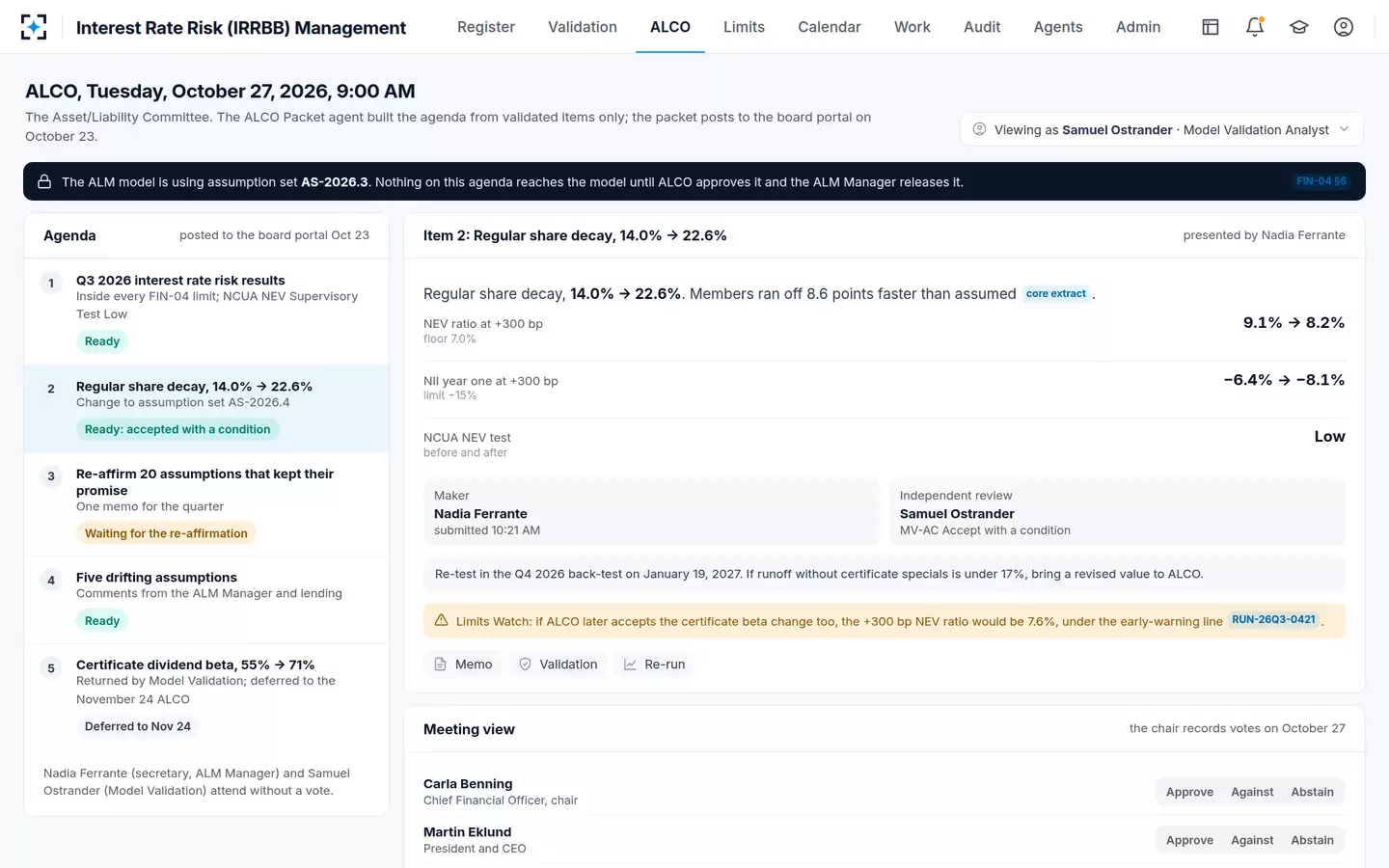
Task: Select Against for Carla Benning
Action: click(x=1252, y=792)
